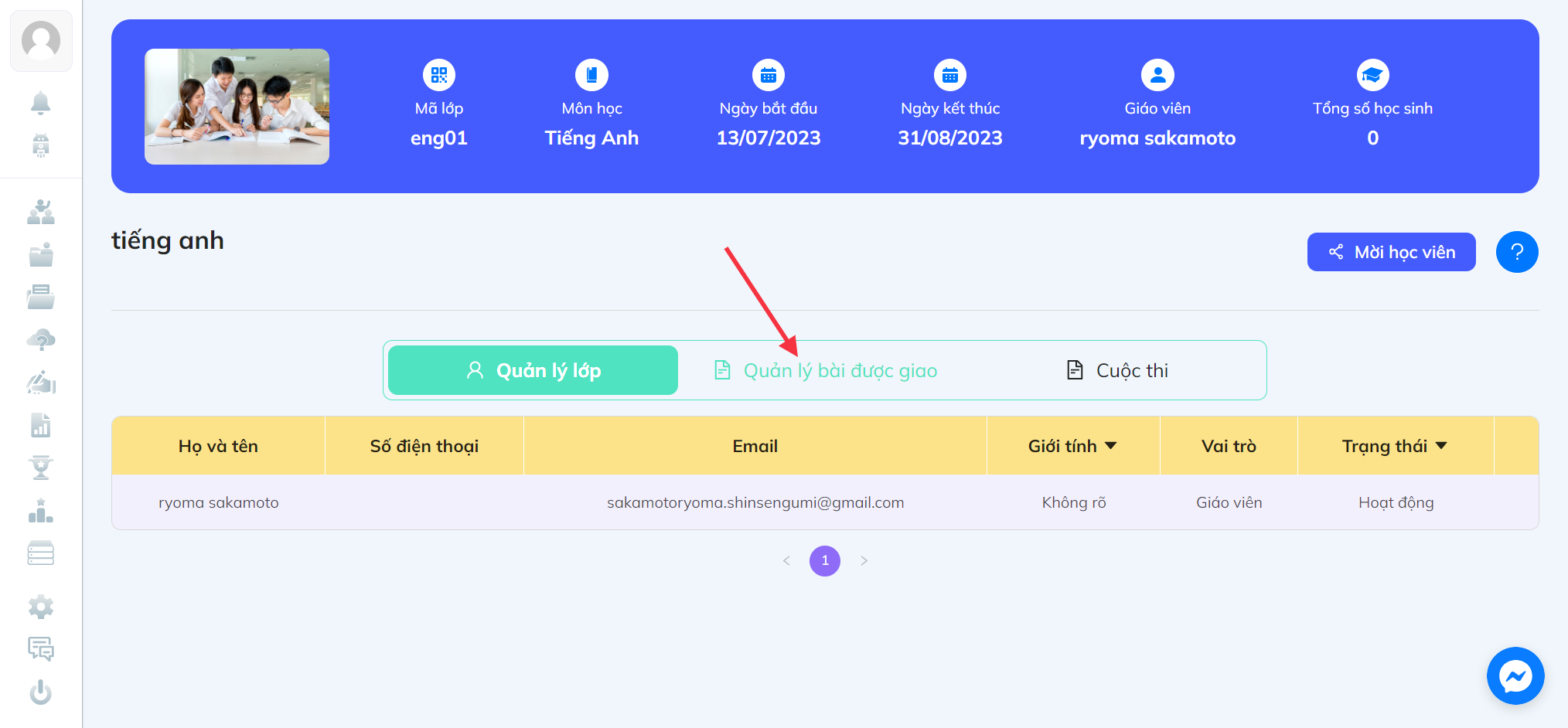This screenshot has height=728, width=1568.
Task: Switch to Quản lý bài được giao tab
Action: pyautogui.click(x=825, y=370)
